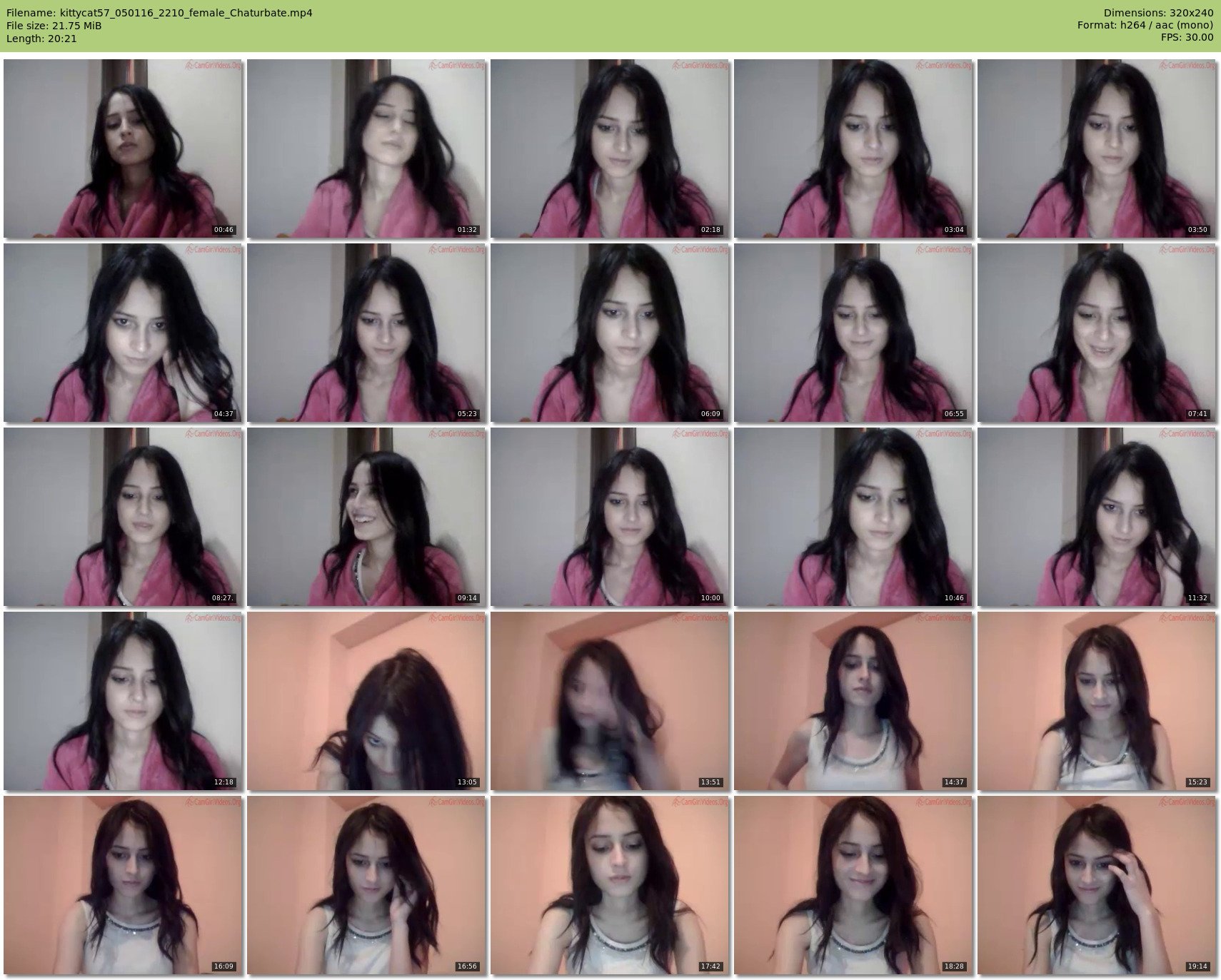Click the thumbnail at 02:18
This screenshot has height=980, width=1221.
tap(609, 148)
